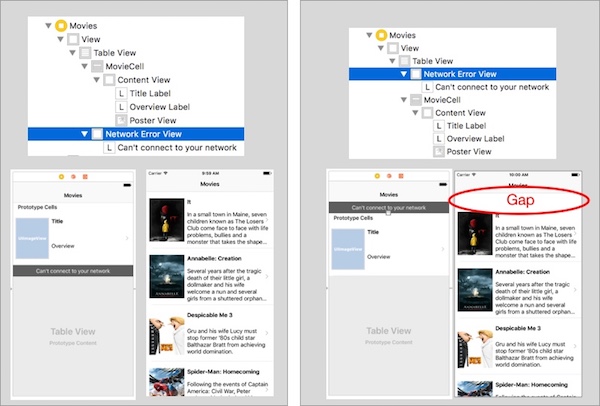Click the View icon in the left outline
This screenshot has width=600, height=406.
click(x=73, y=39)
